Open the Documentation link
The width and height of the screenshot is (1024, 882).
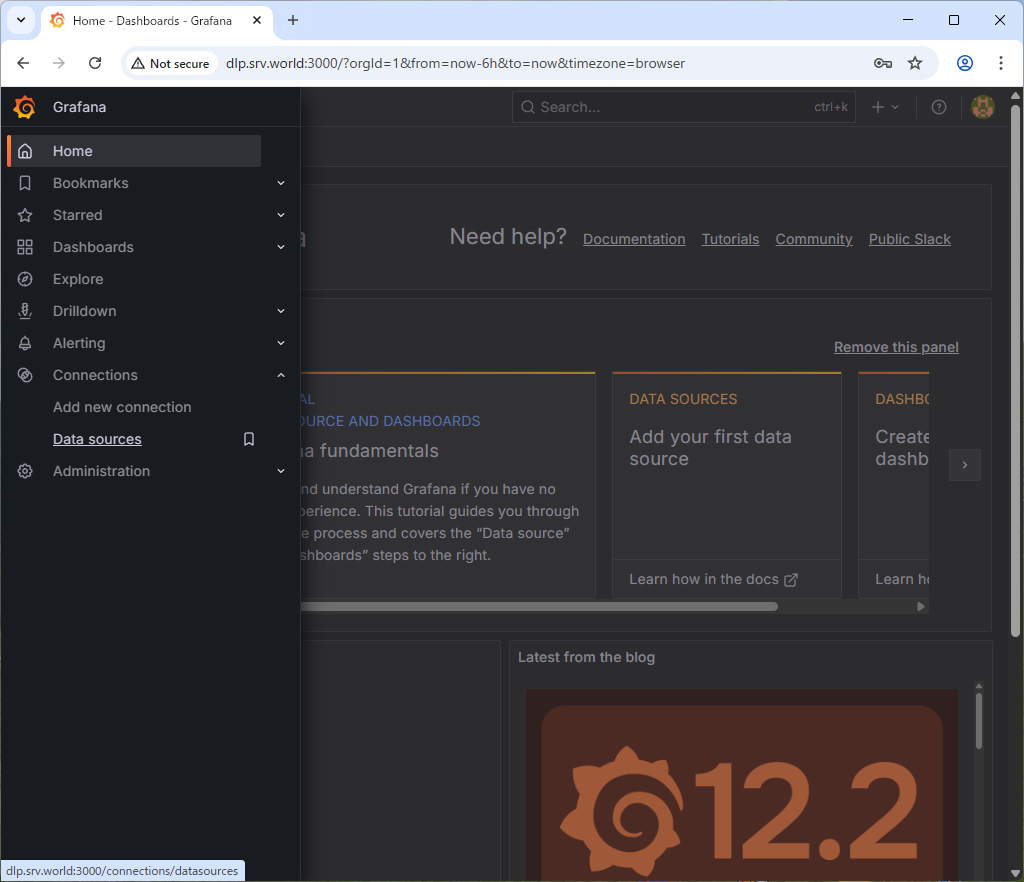tap(634, 239)
